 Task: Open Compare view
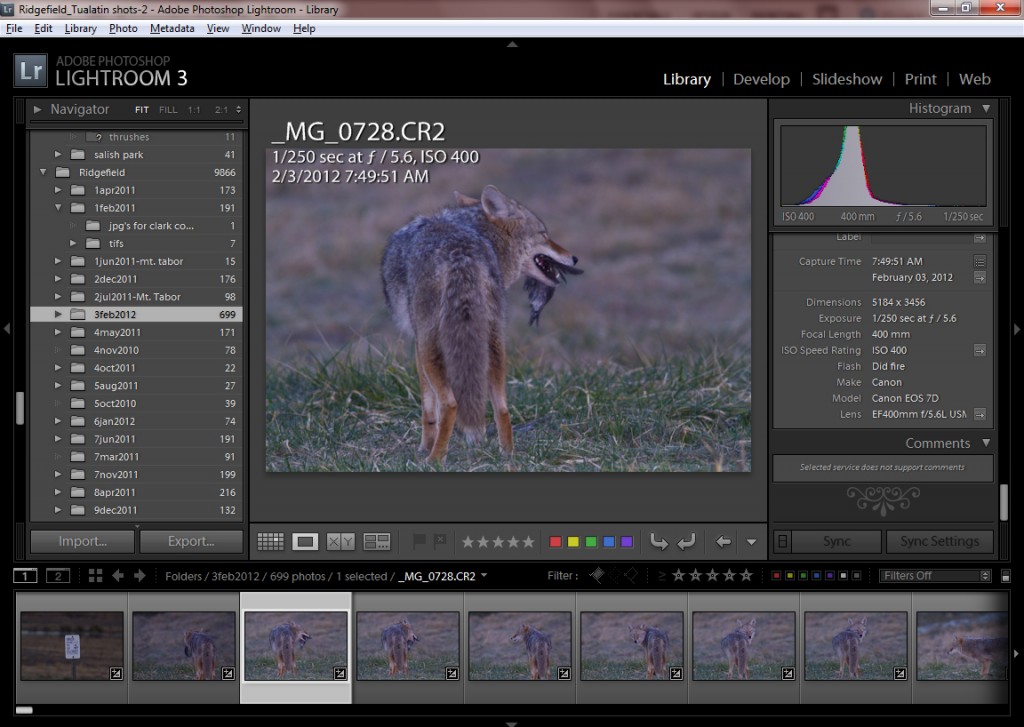[x=340, y=541]
